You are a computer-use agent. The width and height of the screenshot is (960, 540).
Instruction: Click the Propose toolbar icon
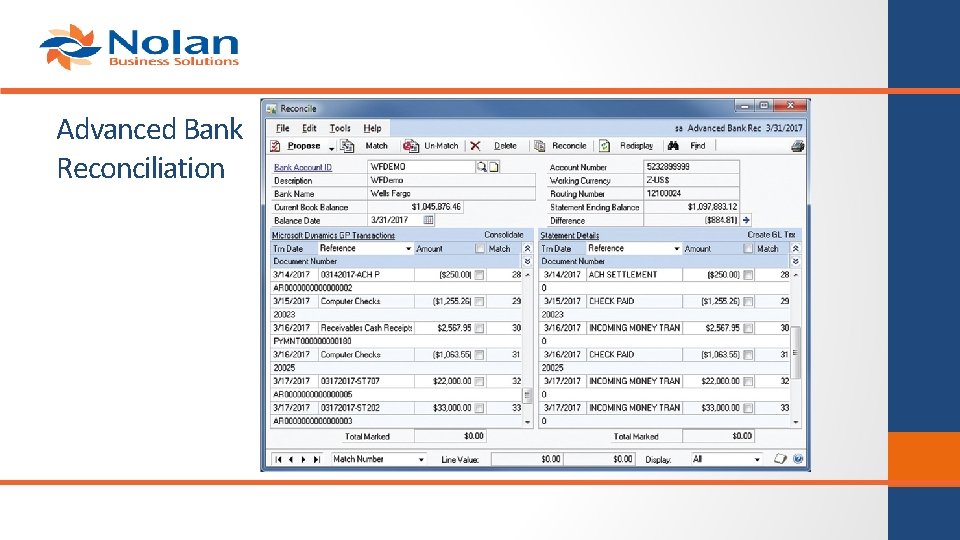(x=276, y=146)
